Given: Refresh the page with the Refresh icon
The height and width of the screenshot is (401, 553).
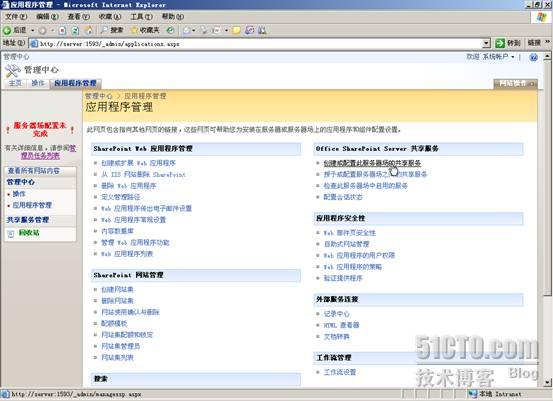Looking at the screenshot, I should coord(75,31).
